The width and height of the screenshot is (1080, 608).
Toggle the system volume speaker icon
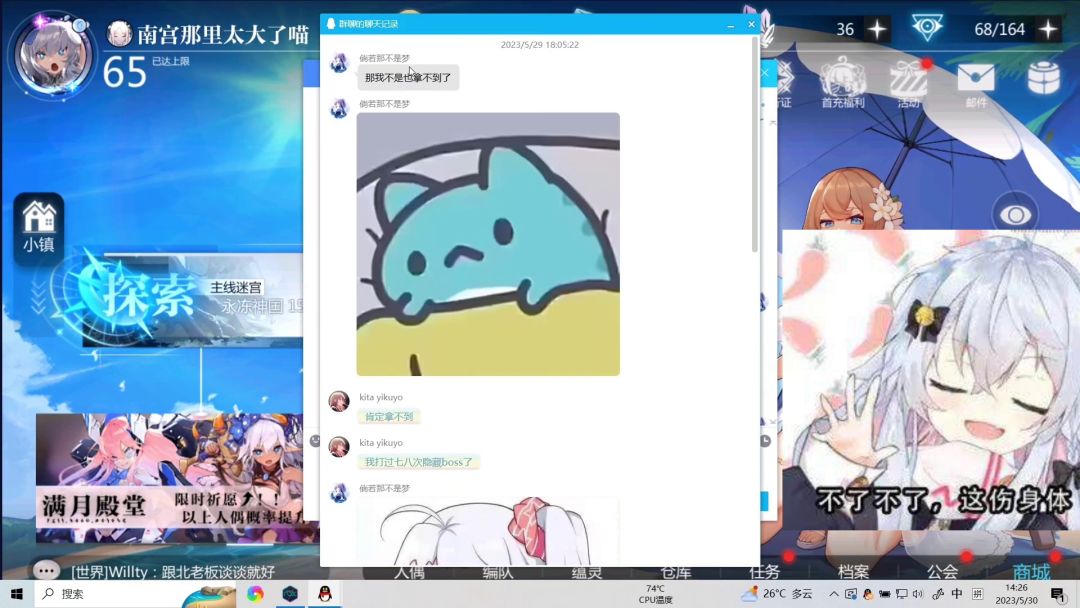(919, 594)
